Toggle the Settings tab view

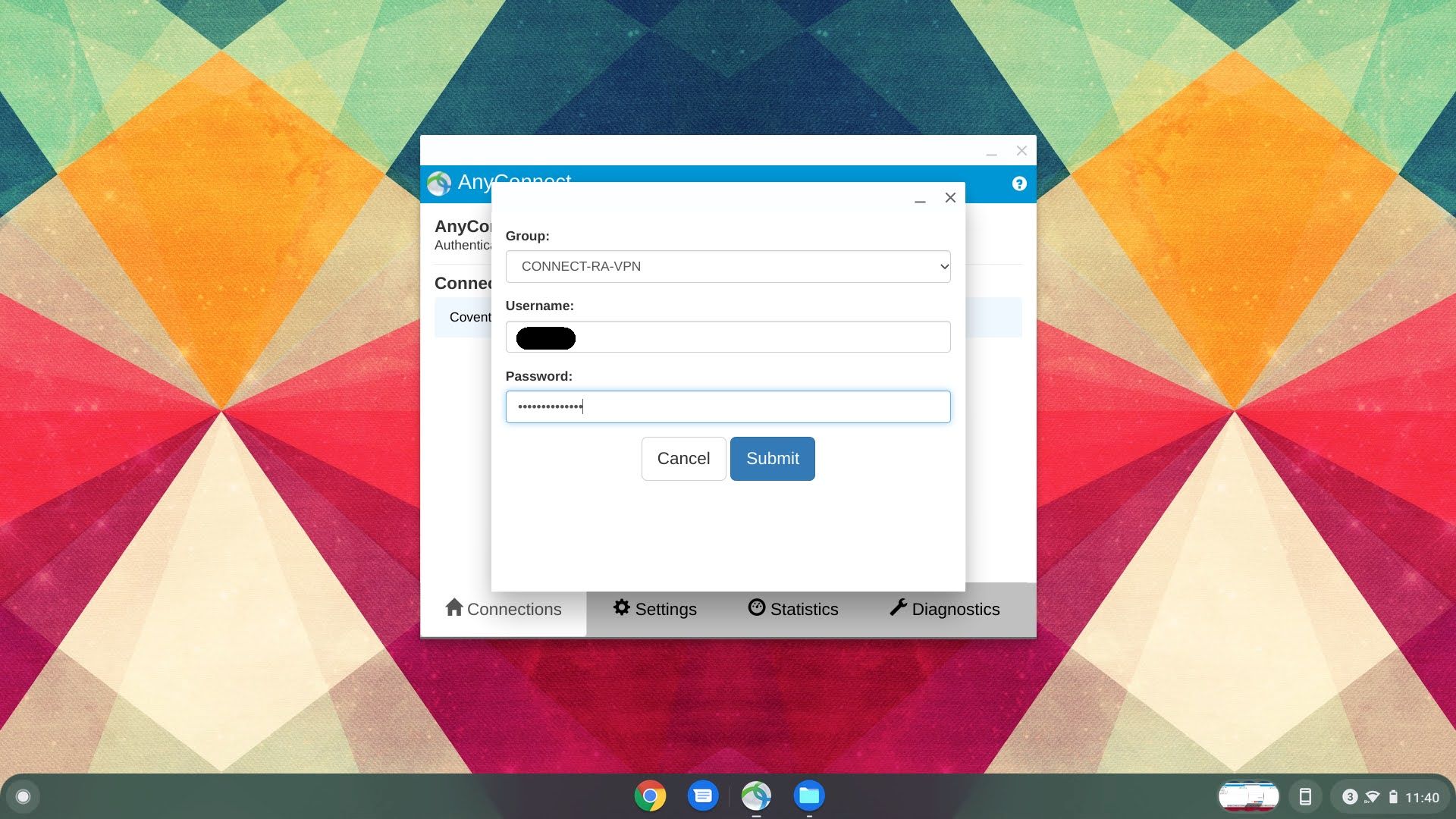(655, 608)
